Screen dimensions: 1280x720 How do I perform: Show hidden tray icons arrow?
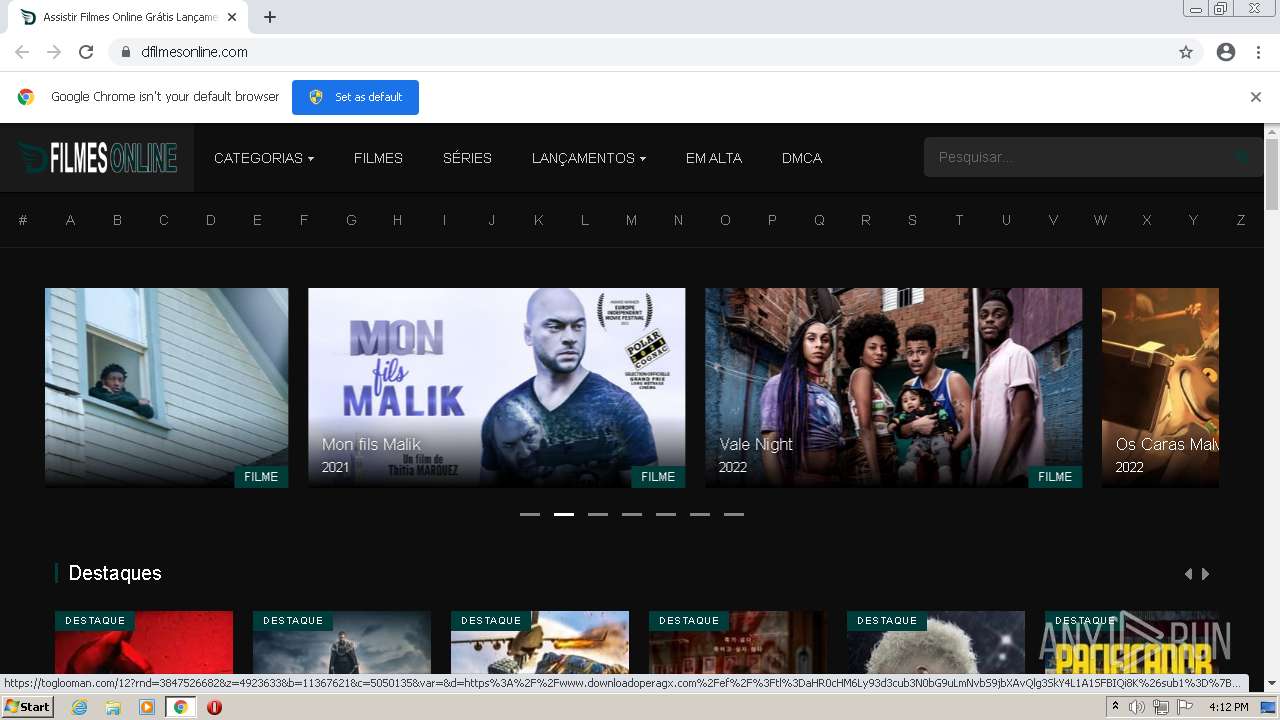point(1115,707)
